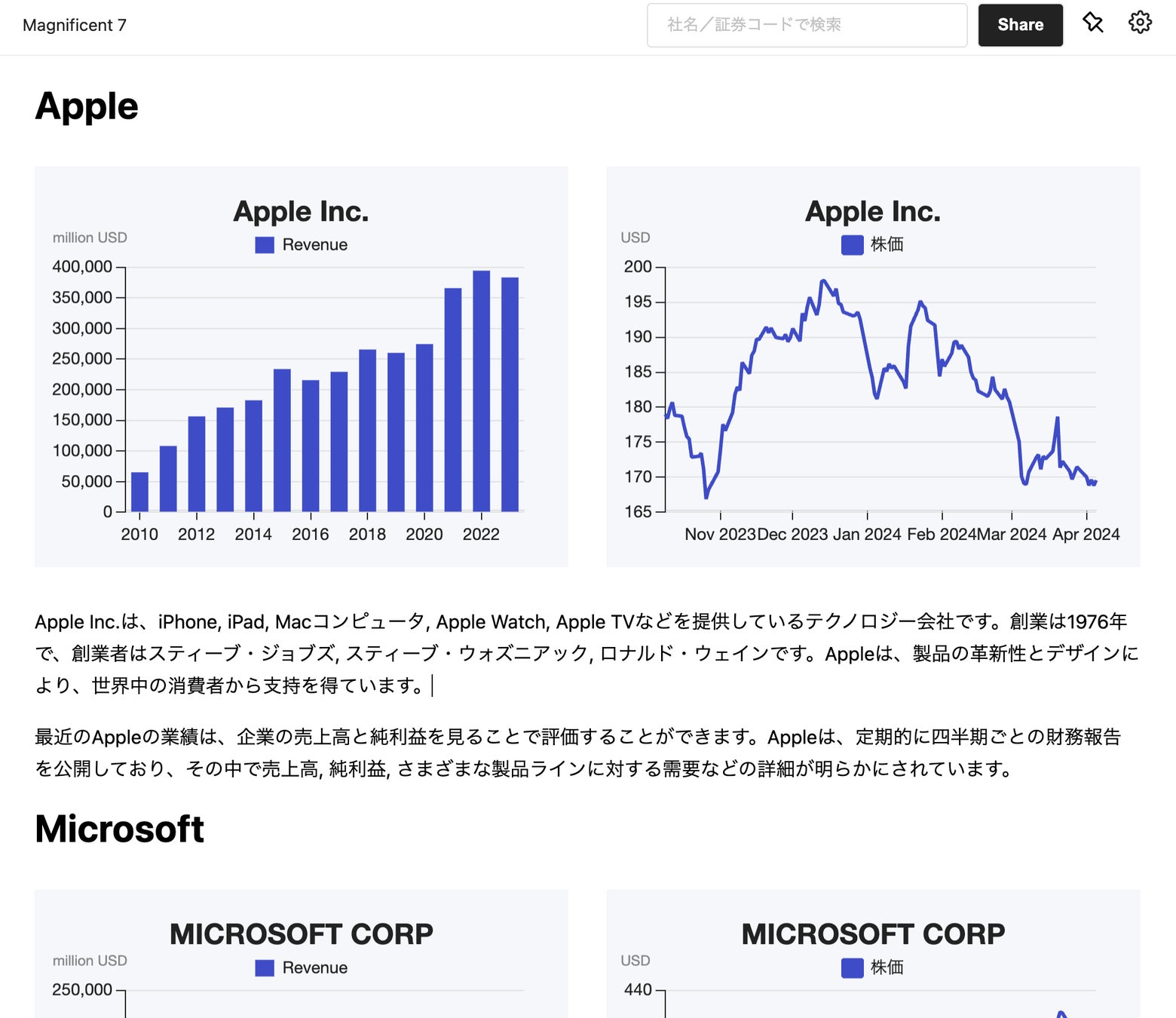Focus the company name search field

[x=807, y=25]
